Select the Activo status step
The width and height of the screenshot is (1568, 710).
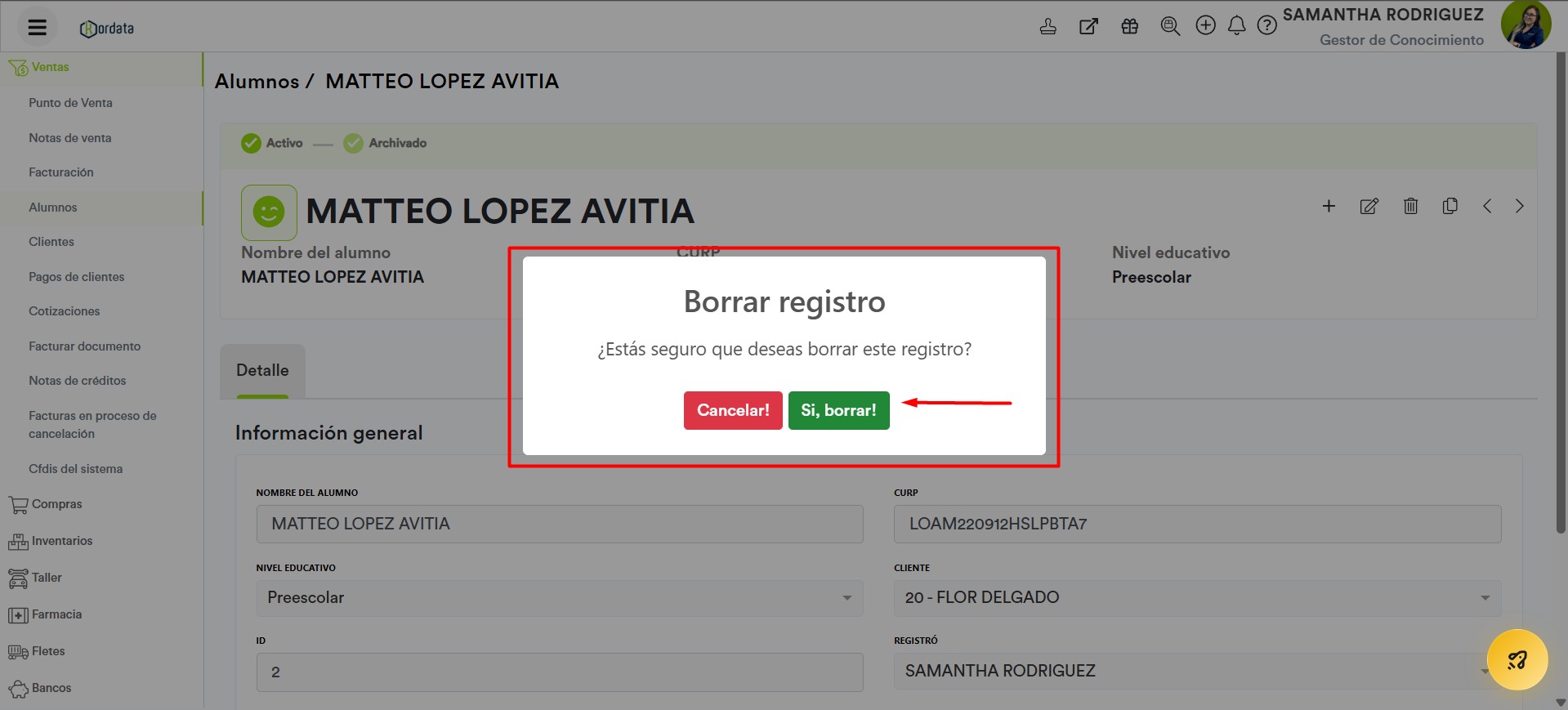pyautogui.click(x=272, y=143)
